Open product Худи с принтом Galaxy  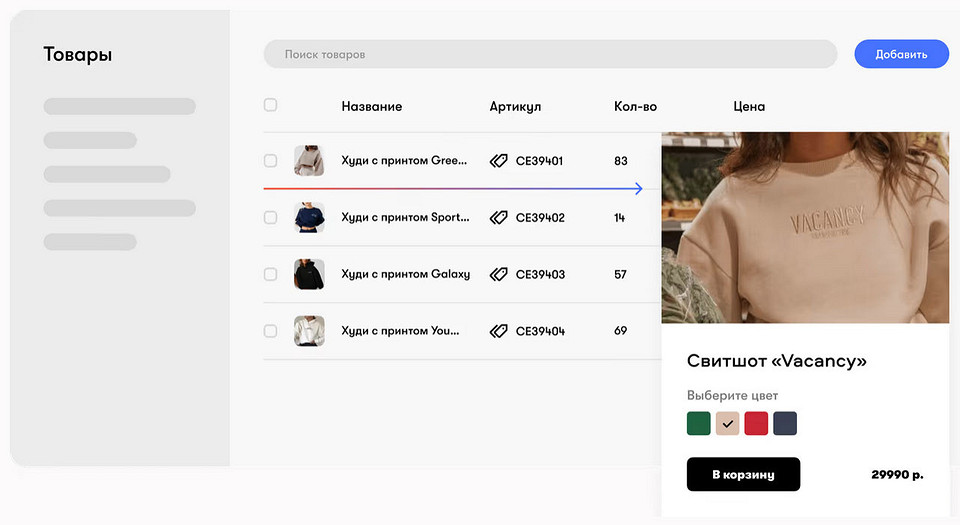(x=405, y=274)
